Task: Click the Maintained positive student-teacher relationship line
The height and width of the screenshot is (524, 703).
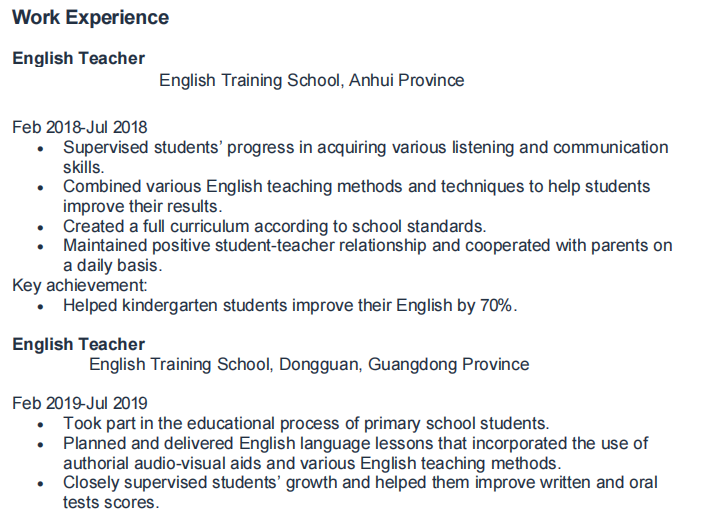Action: point(367,245)
